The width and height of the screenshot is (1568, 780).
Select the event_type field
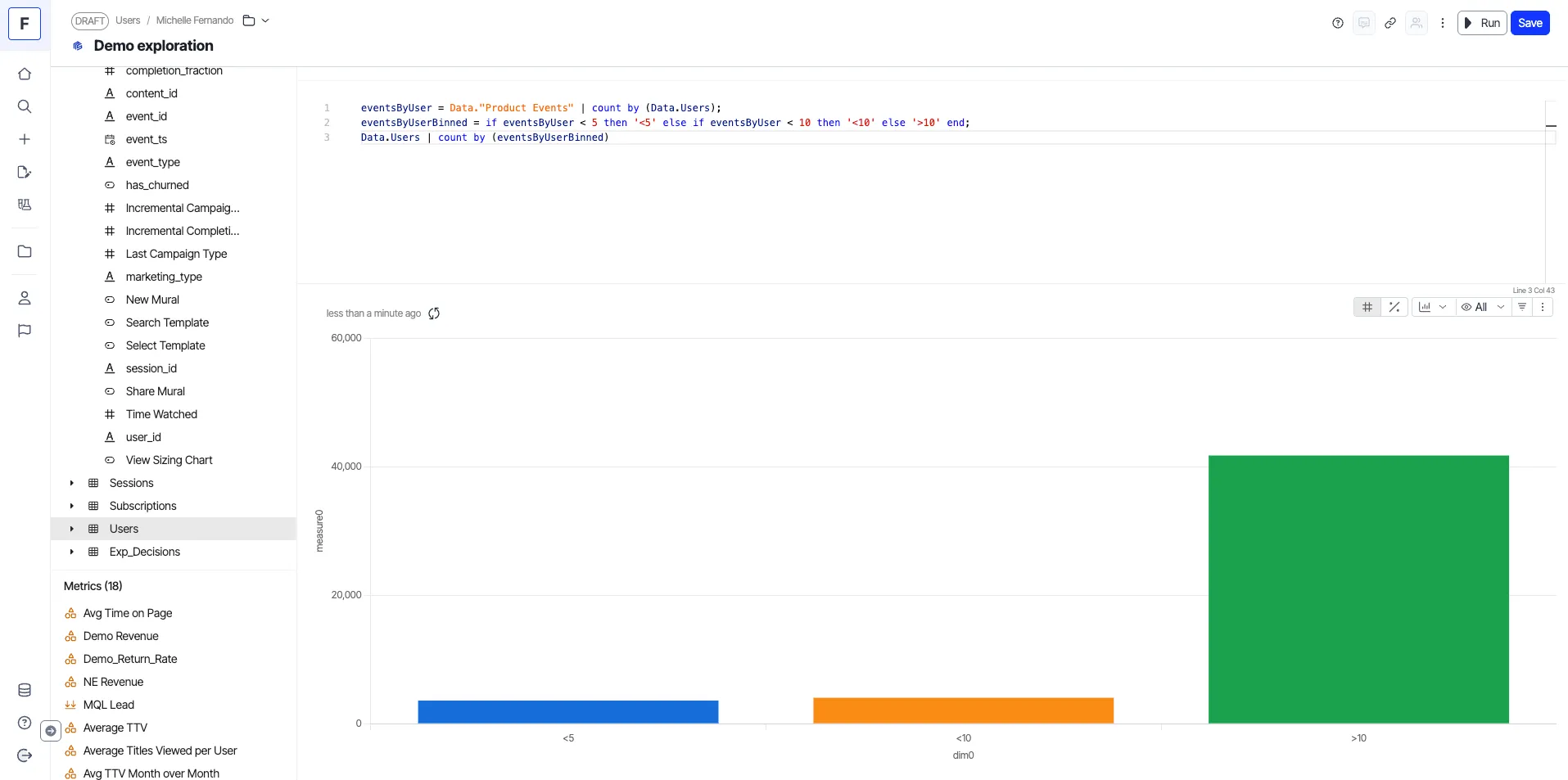click(x=153, y=162)
